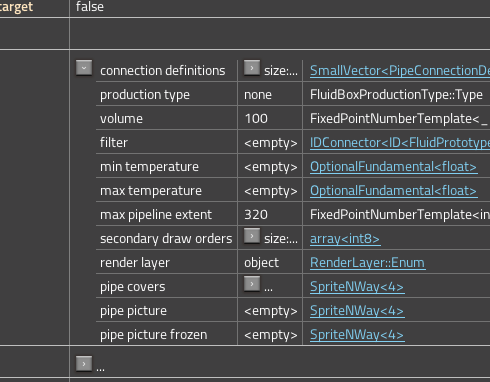The height and width of the screenshot is (382, 490).
Task: Open the RenderLayer::Enum type link
Action: pyautogui.click(x=367, y=263)
